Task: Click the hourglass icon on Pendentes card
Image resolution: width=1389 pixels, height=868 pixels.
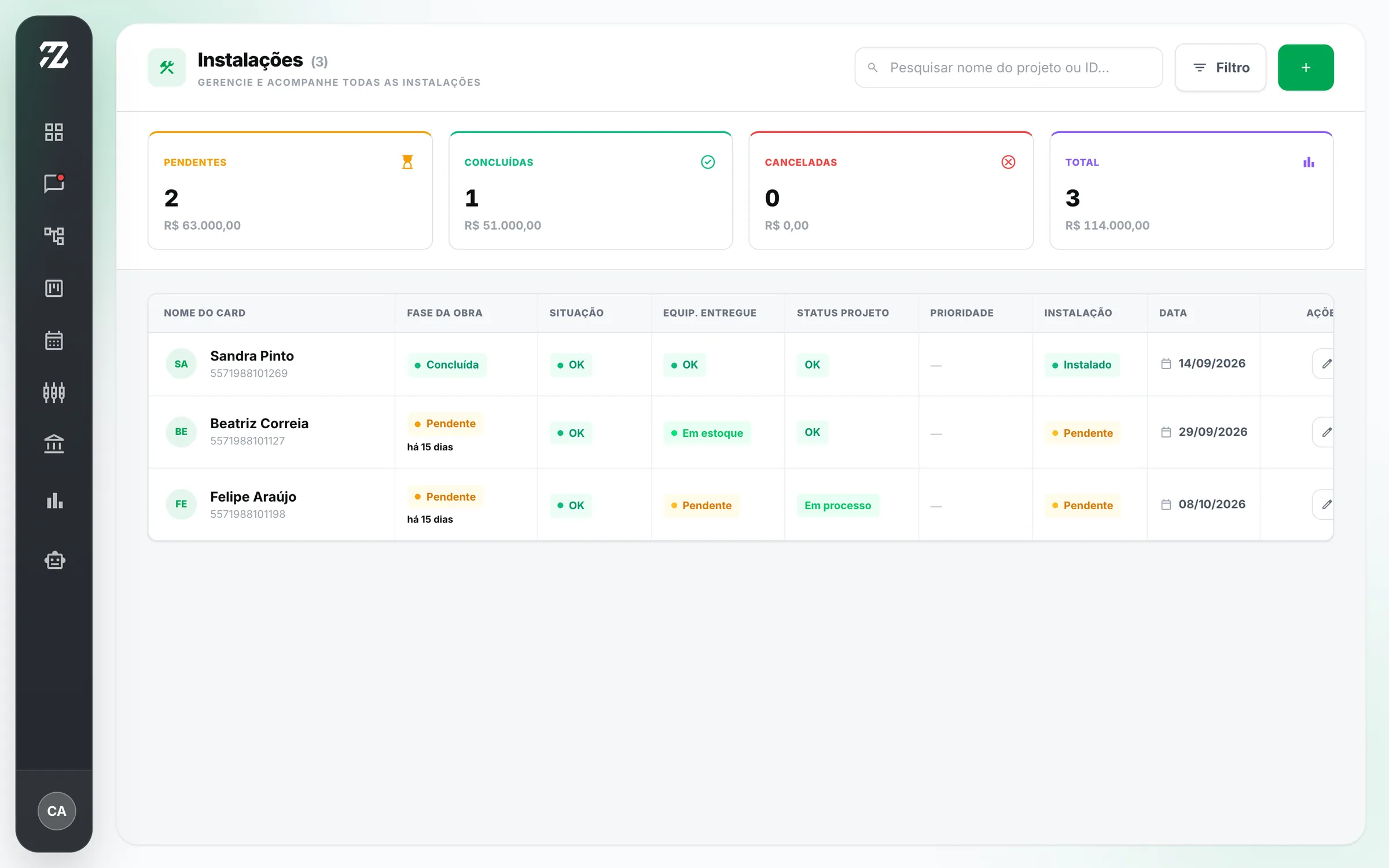Action: (x=407, y=162)
